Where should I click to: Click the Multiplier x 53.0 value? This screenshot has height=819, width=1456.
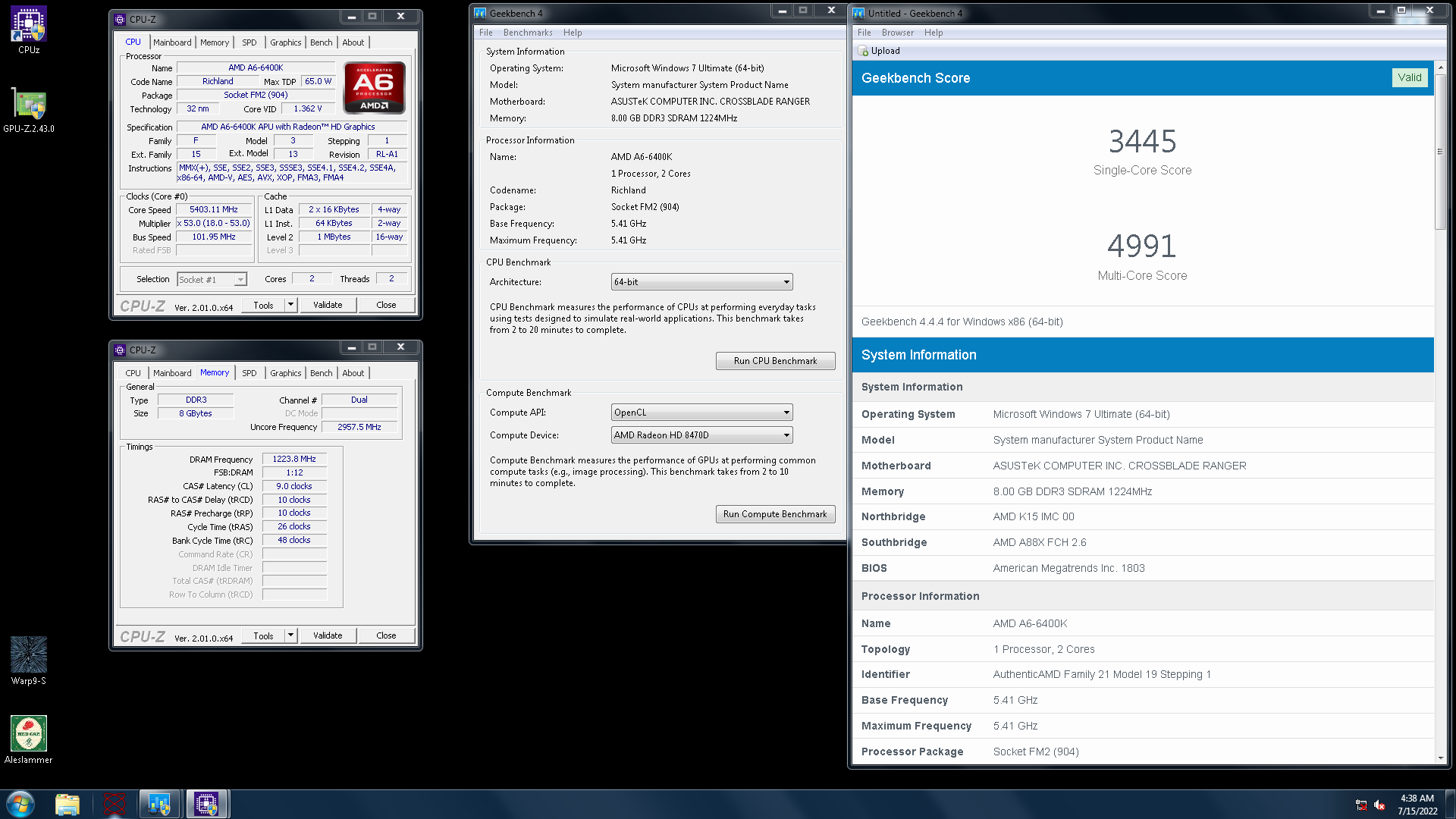pyautogui.click(x=214, y=223)
